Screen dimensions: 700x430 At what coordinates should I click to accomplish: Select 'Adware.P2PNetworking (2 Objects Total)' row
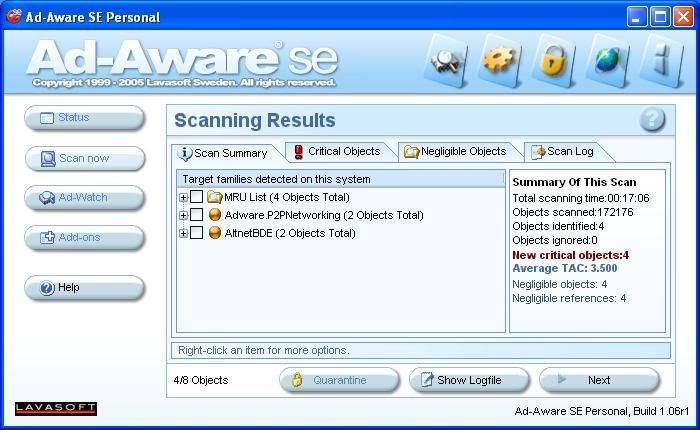[x=324, y=215]
